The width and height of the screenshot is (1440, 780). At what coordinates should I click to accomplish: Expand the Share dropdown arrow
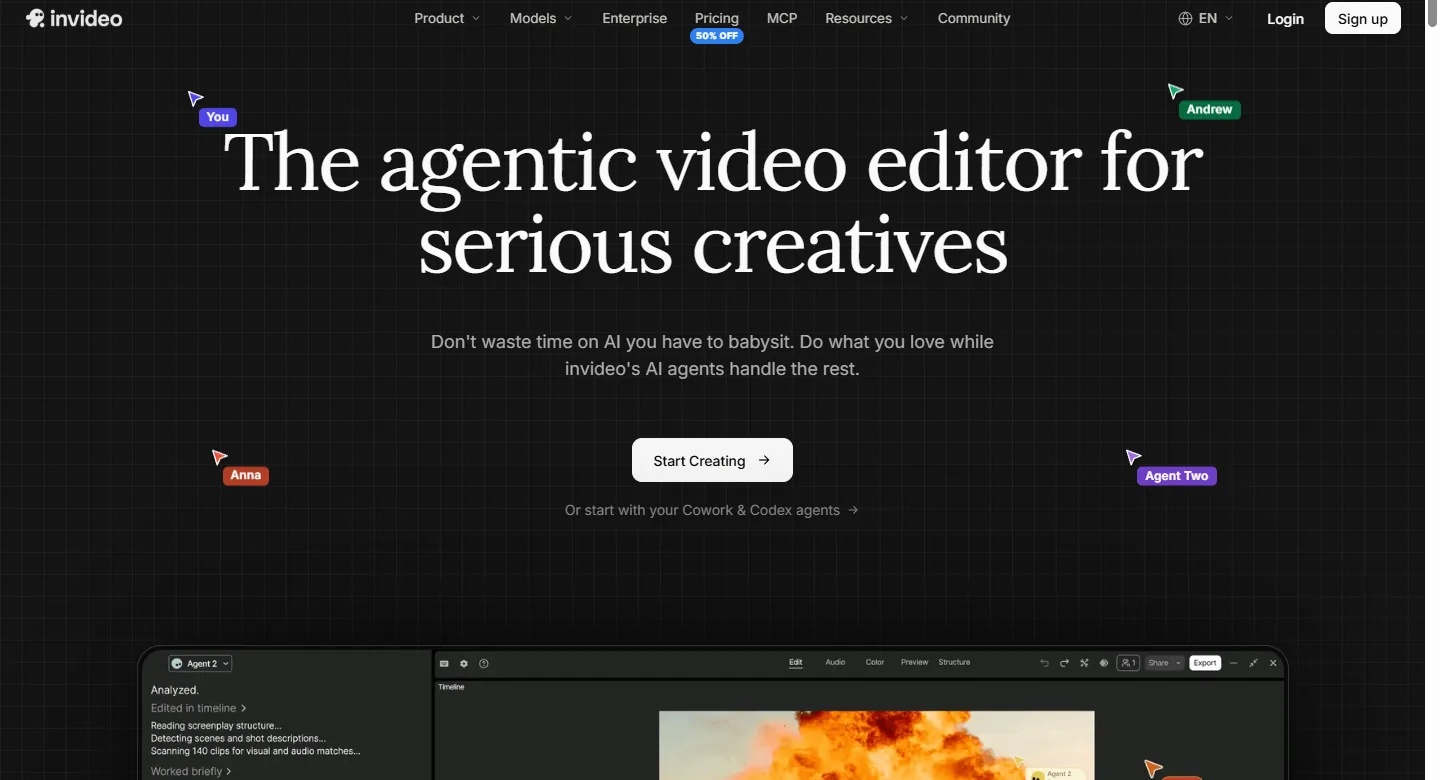click(1178, 663)
